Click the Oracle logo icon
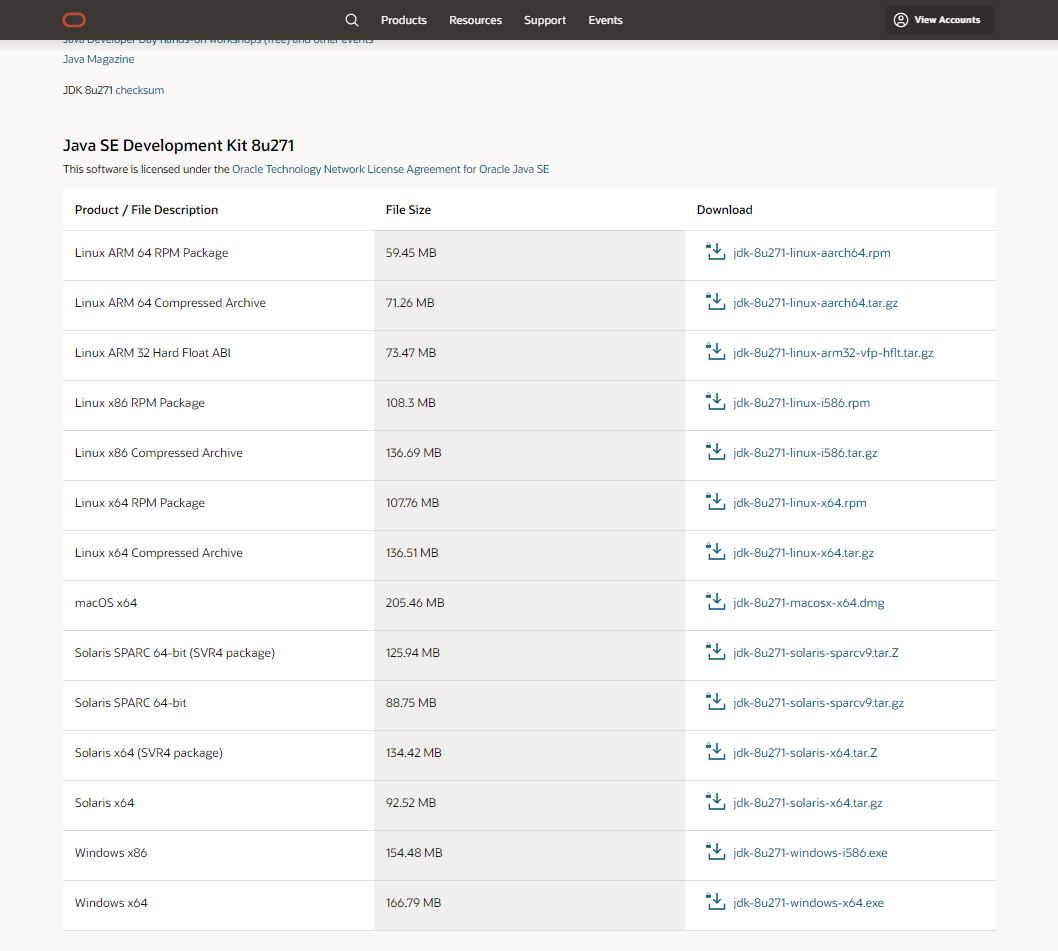The width and height of the screenshot is (1058, 951). coord(74,20)
